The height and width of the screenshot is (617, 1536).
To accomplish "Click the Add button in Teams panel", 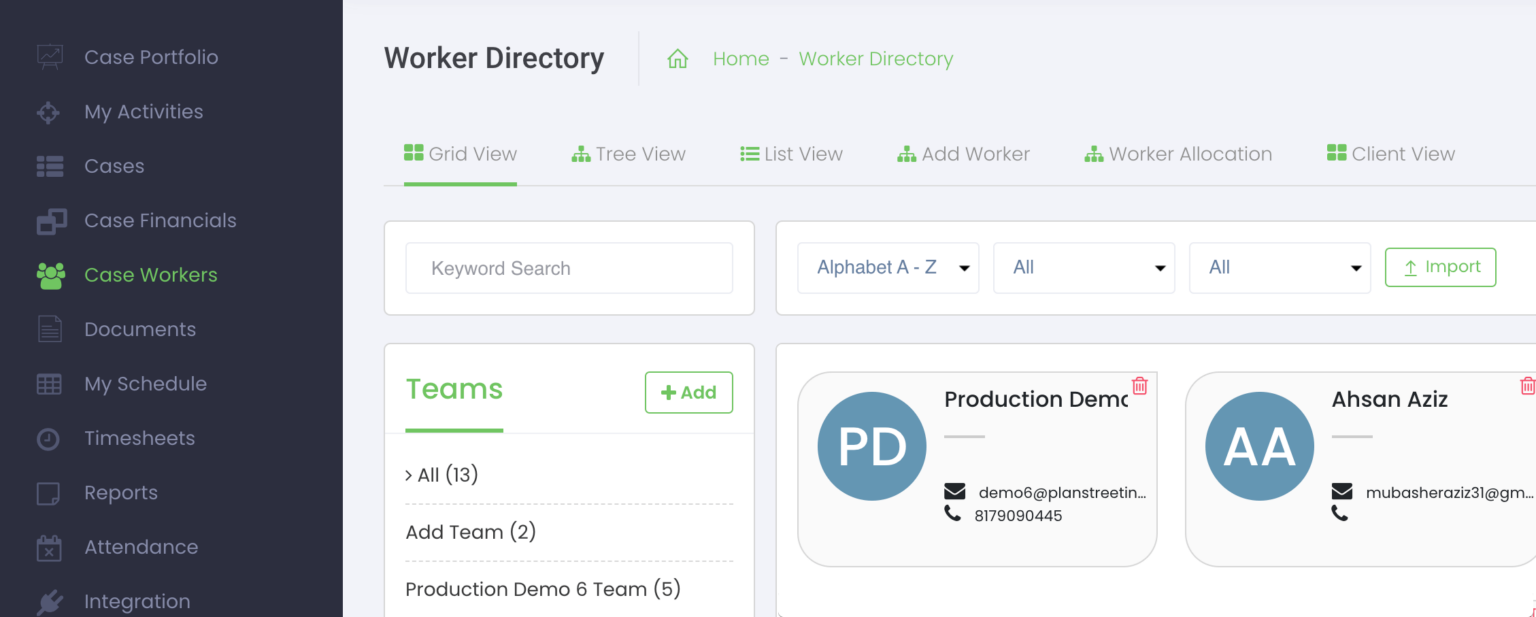I will coord(688,392).
